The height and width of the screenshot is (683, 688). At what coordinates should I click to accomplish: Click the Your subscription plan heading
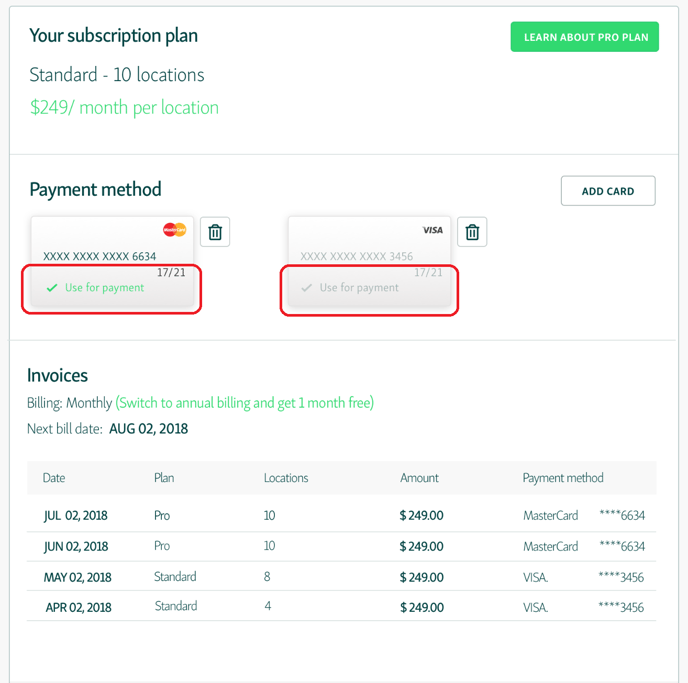pyautogui.click(x=114, y=36)
